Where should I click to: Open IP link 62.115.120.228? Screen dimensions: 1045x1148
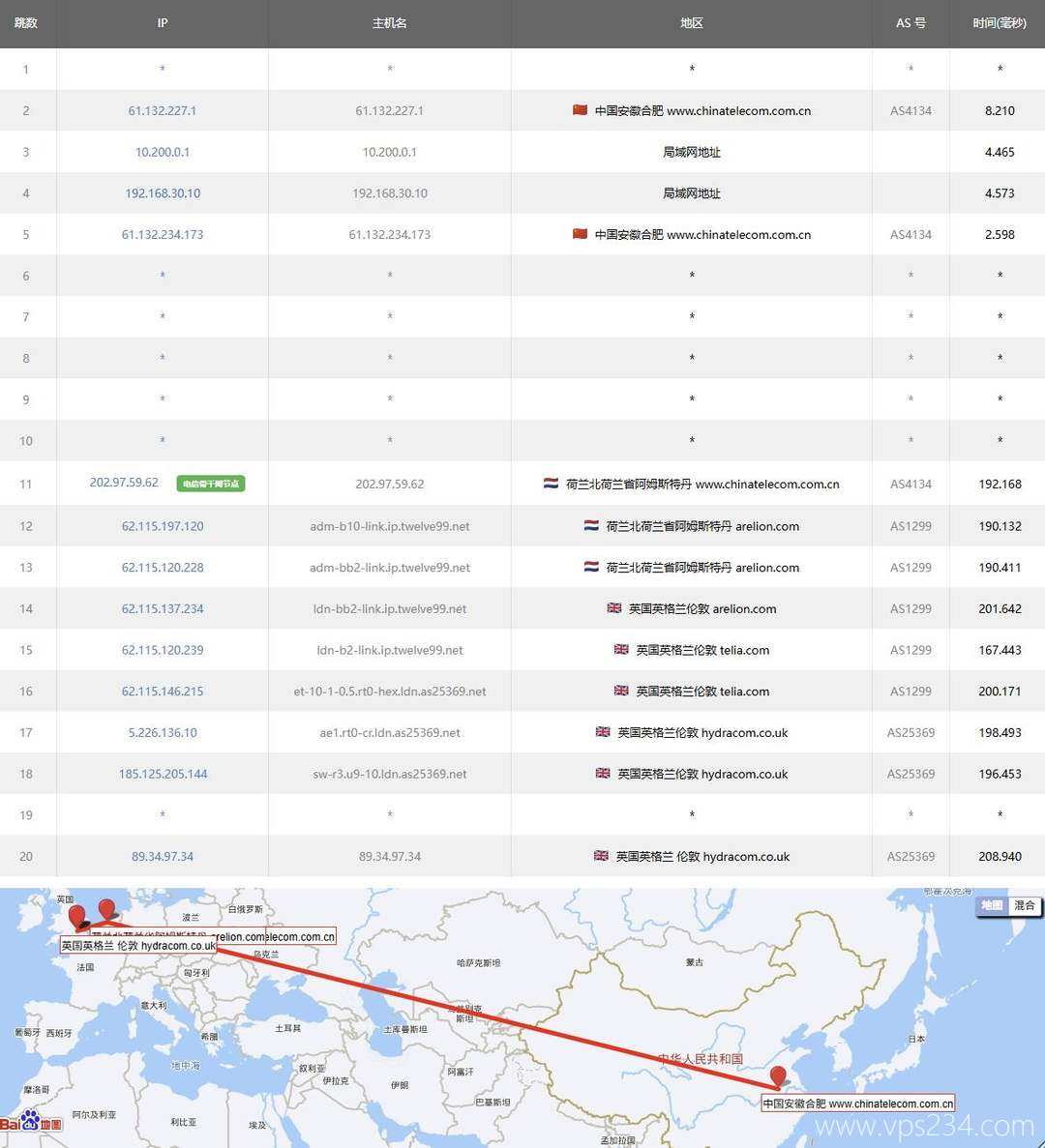pos(163,568)
